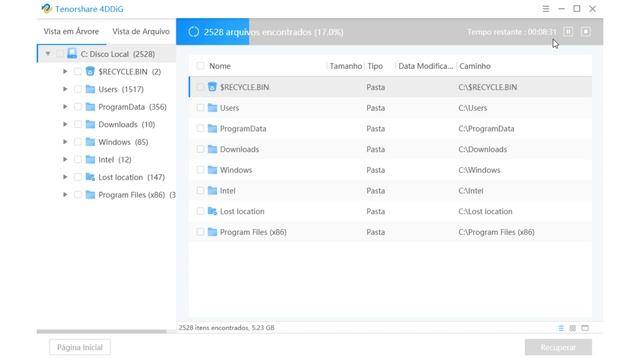
Task: Click the spinning scan progress icon
Action: tap(193, 32)
